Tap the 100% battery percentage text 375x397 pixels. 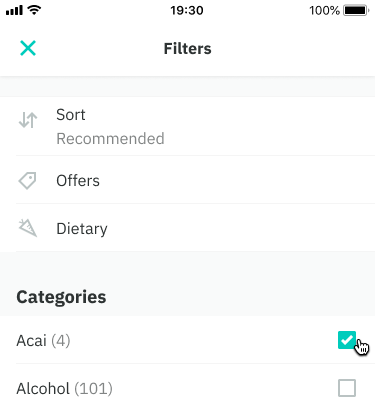coord(324,10)
